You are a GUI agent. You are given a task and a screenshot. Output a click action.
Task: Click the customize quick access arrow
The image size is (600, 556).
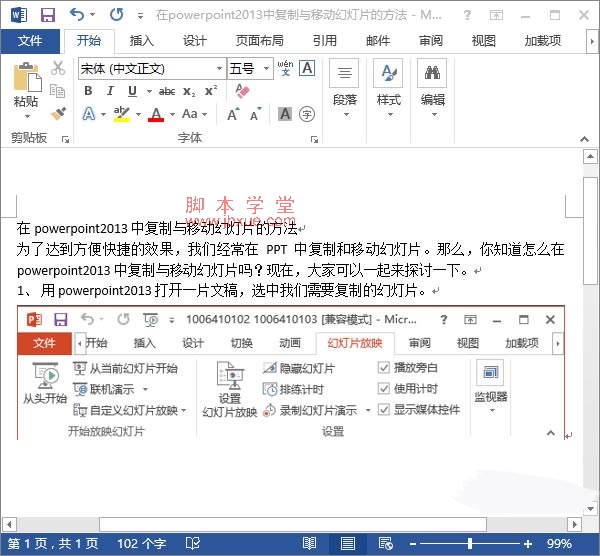(140, 16)
